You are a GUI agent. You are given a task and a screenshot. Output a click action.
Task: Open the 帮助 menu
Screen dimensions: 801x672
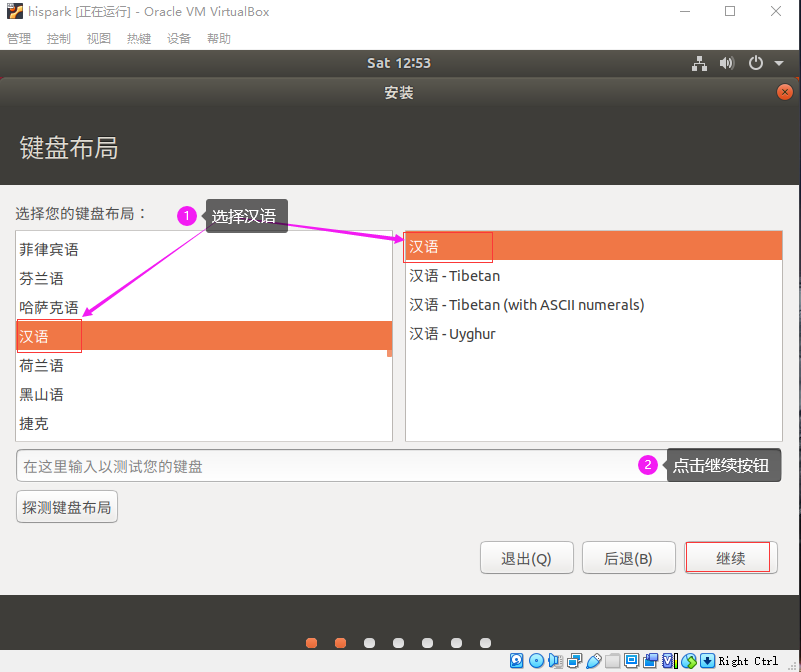[x=219, y=38]
